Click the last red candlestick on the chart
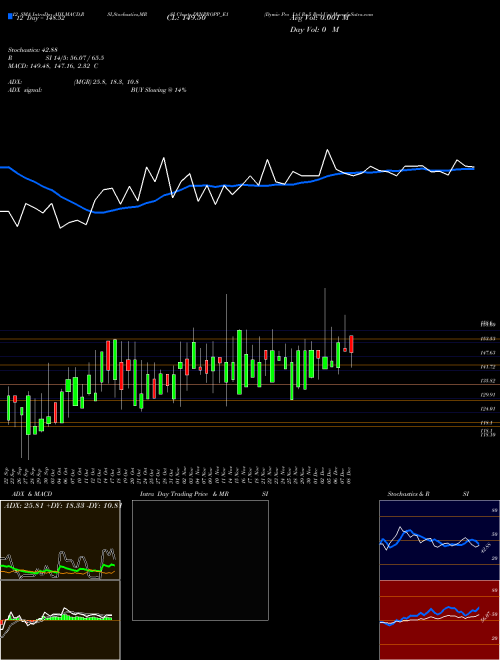This screenshot has width=500, height=660. 351,344
